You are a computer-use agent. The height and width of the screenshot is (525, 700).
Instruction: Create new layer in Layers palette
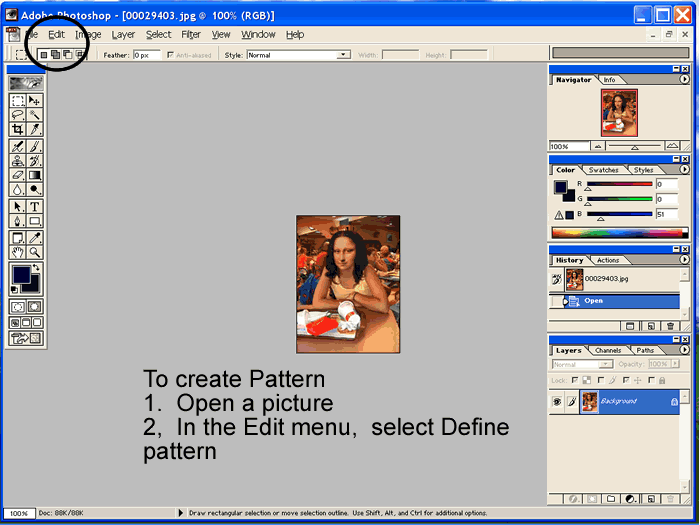(651, 499)
